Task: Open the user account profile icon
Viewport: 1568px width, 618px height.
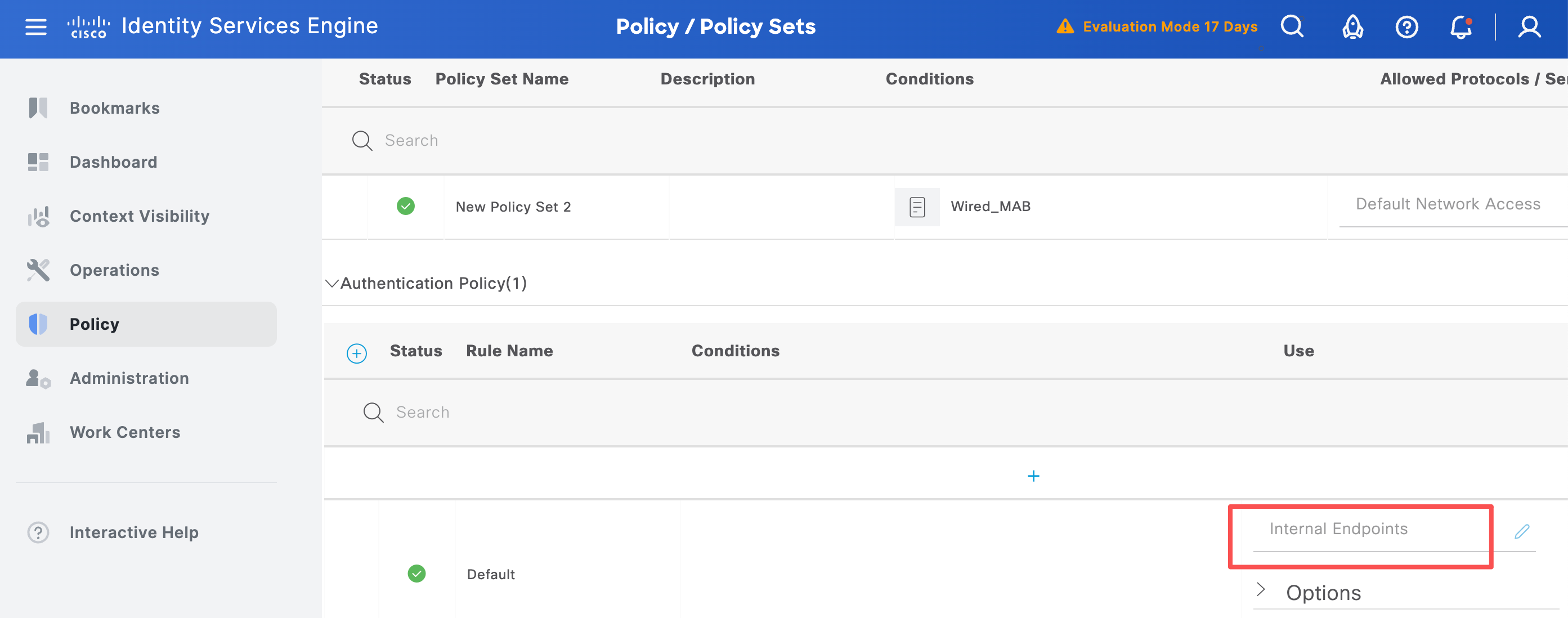Action: click(1529, 27)
